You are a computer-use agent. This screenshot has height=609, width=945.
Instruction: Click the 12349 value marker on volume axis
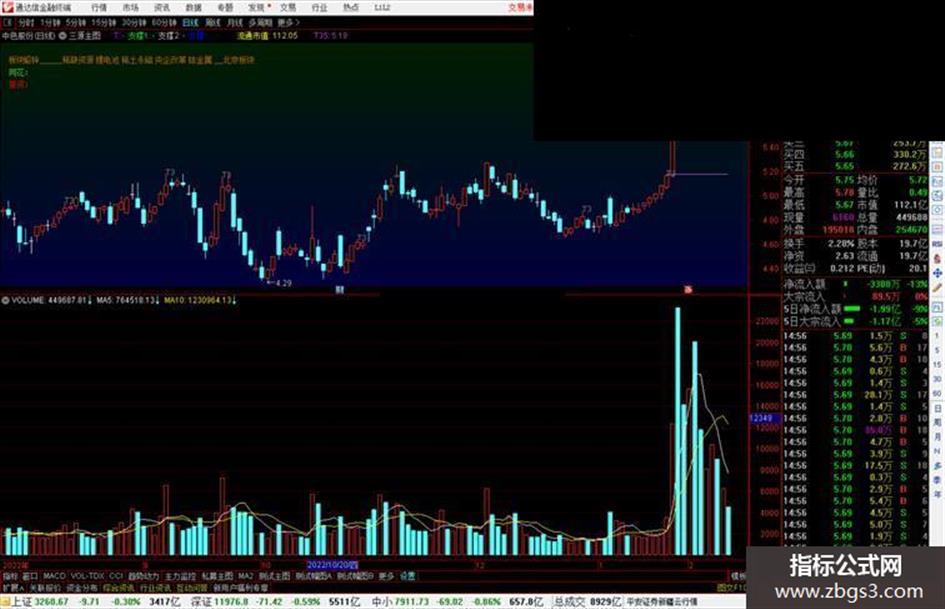coord(764,418)
